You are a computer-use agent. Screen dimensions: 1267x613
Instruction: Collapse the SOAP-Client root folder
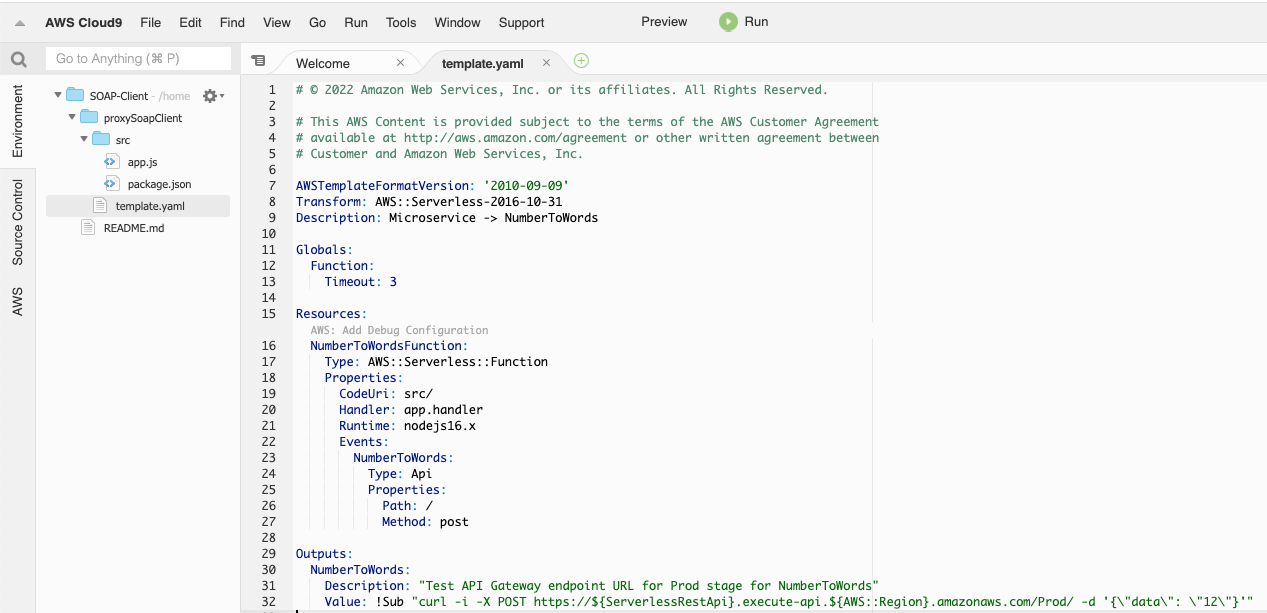click(x=58, y=96)
